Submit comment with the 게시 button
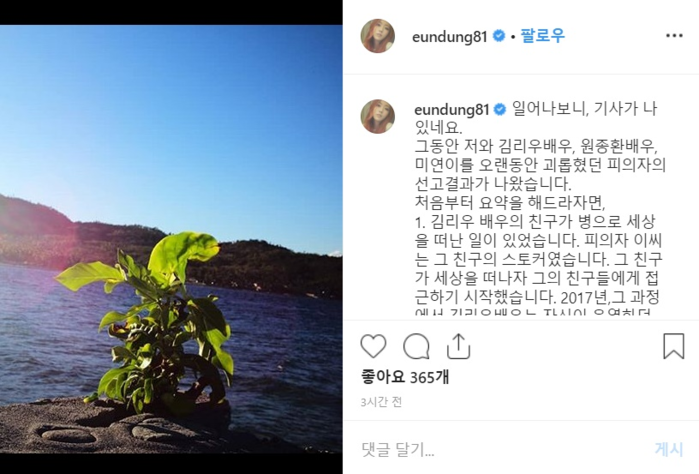This screenshot has height=474, width=699. pyautogui.click(x=669, y=449)
